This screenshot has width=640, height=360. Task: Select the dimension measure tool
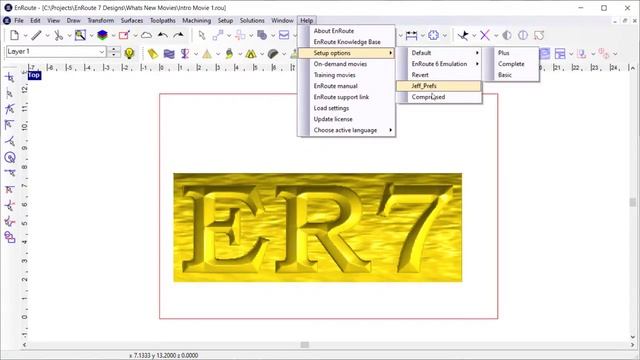[411, 36]
